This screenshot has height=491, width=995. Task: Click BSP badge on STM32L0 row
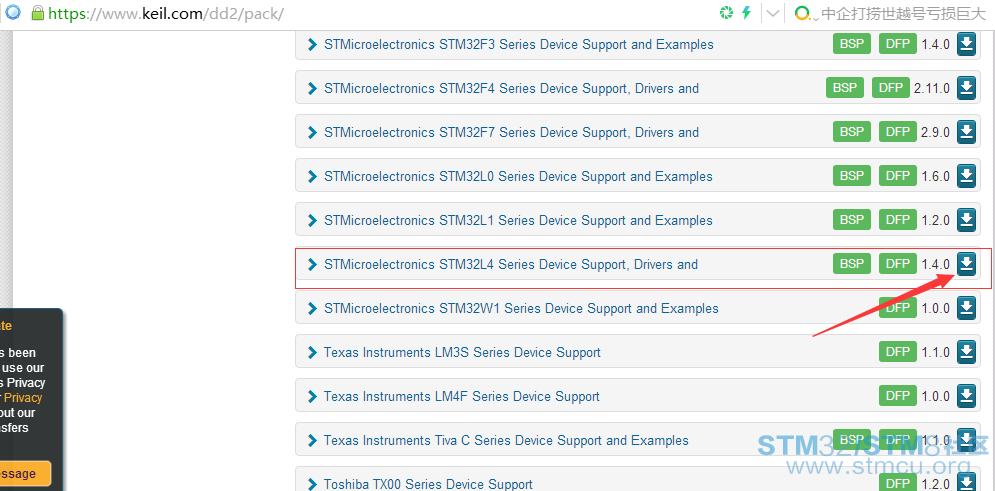tap(852, 176)
